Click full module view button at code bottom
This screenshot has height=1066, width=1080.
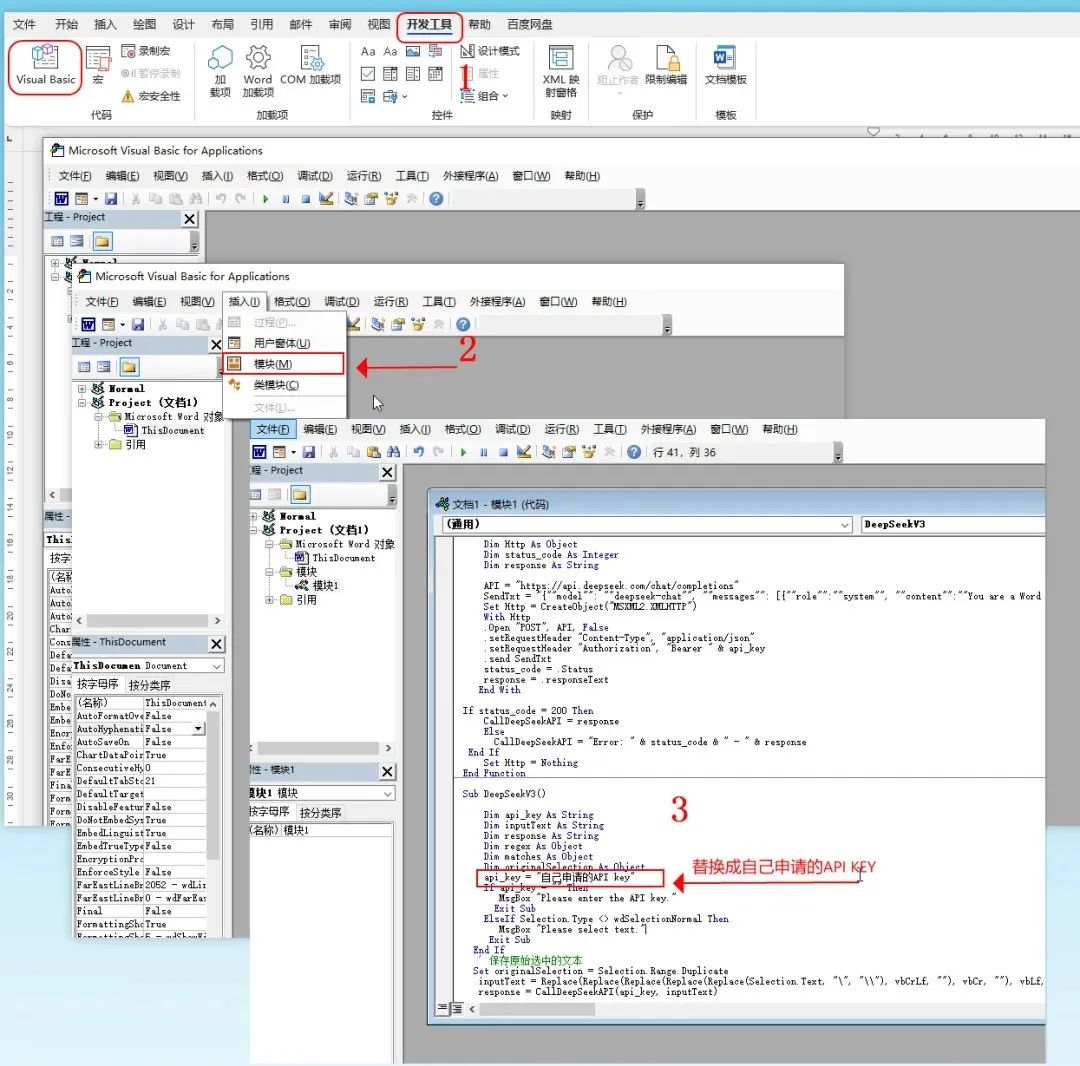click(x=457, y=1008)
